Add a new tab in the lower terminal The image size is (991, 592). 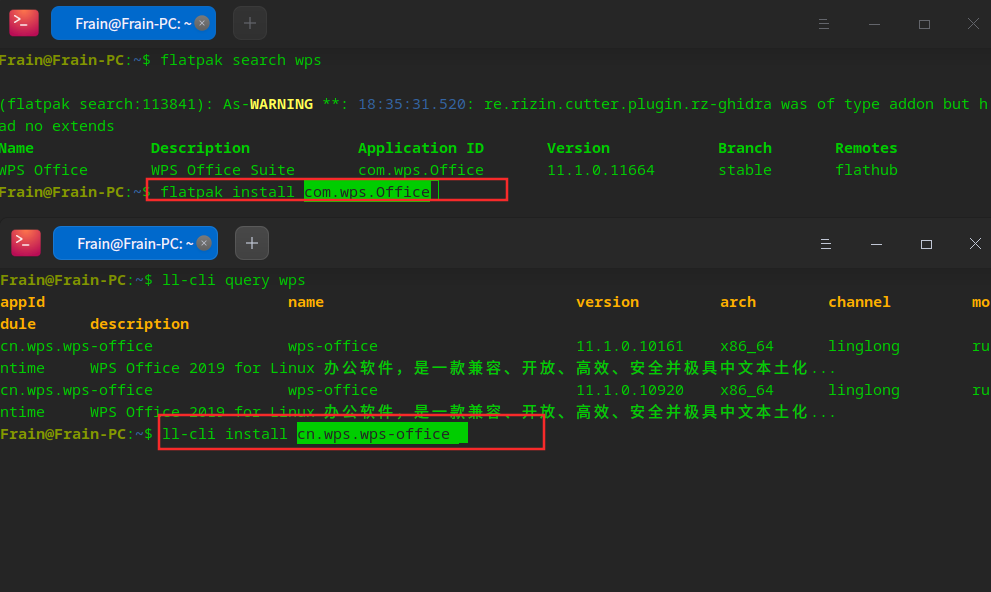point(252,243)
